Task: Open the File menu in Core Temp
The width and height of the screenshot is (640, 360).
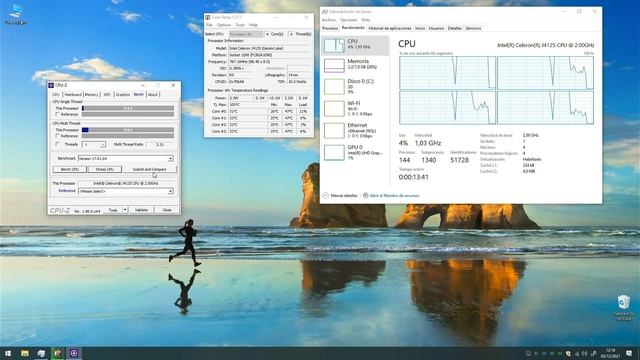Action: pos(209,25)
